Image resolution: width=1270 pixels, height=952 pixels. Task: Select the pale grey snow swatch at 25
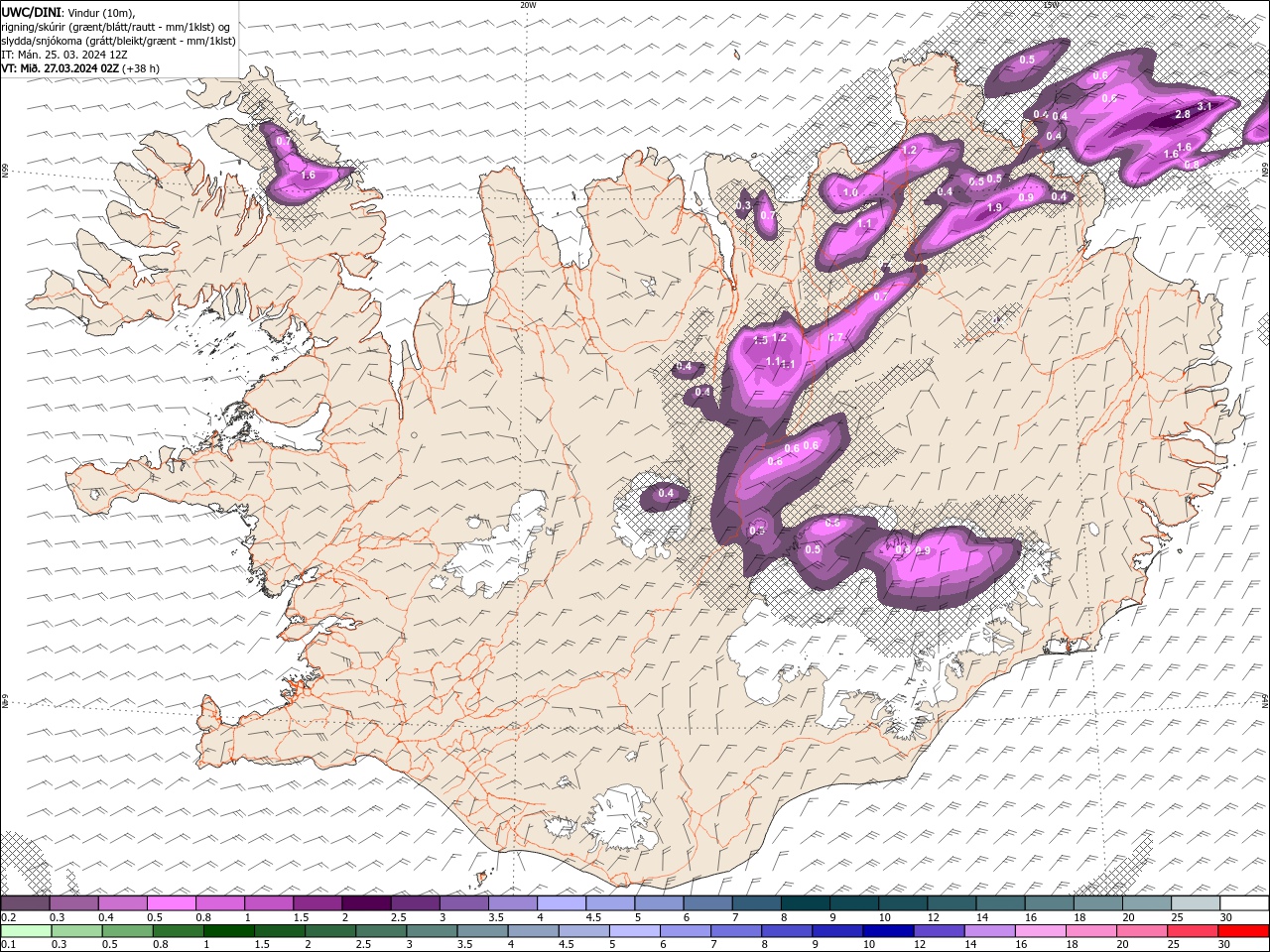click(x=1196, y=903)
